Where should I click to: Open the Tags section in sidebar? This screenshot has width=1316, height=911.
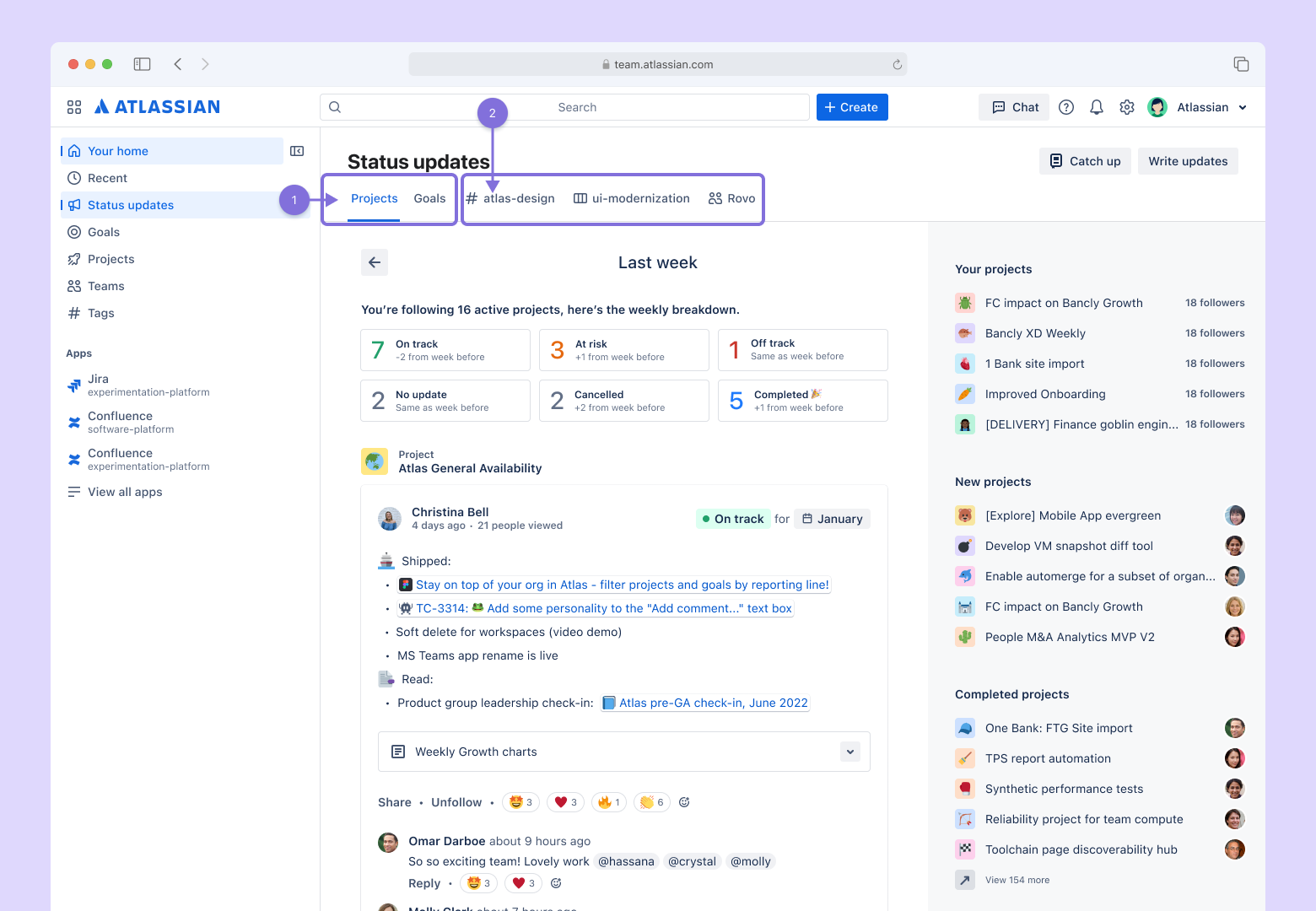pos(100,312)
